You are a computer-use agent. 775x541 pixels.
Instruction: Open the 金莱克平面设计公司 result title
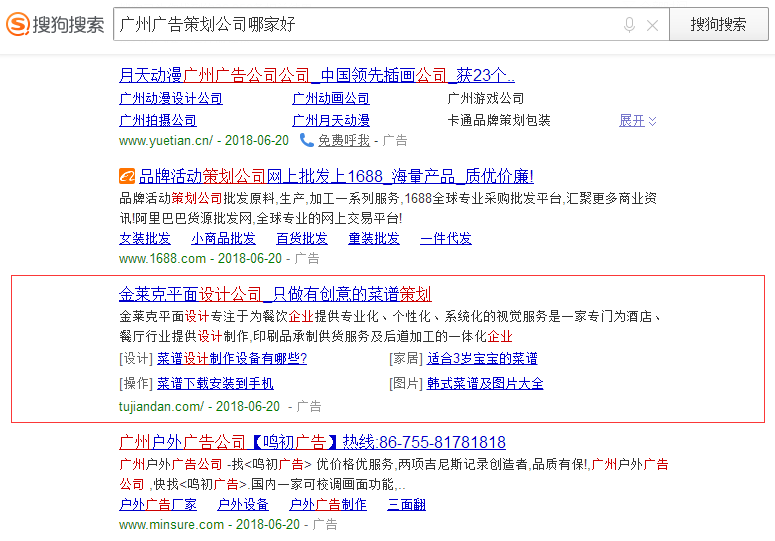275,294
